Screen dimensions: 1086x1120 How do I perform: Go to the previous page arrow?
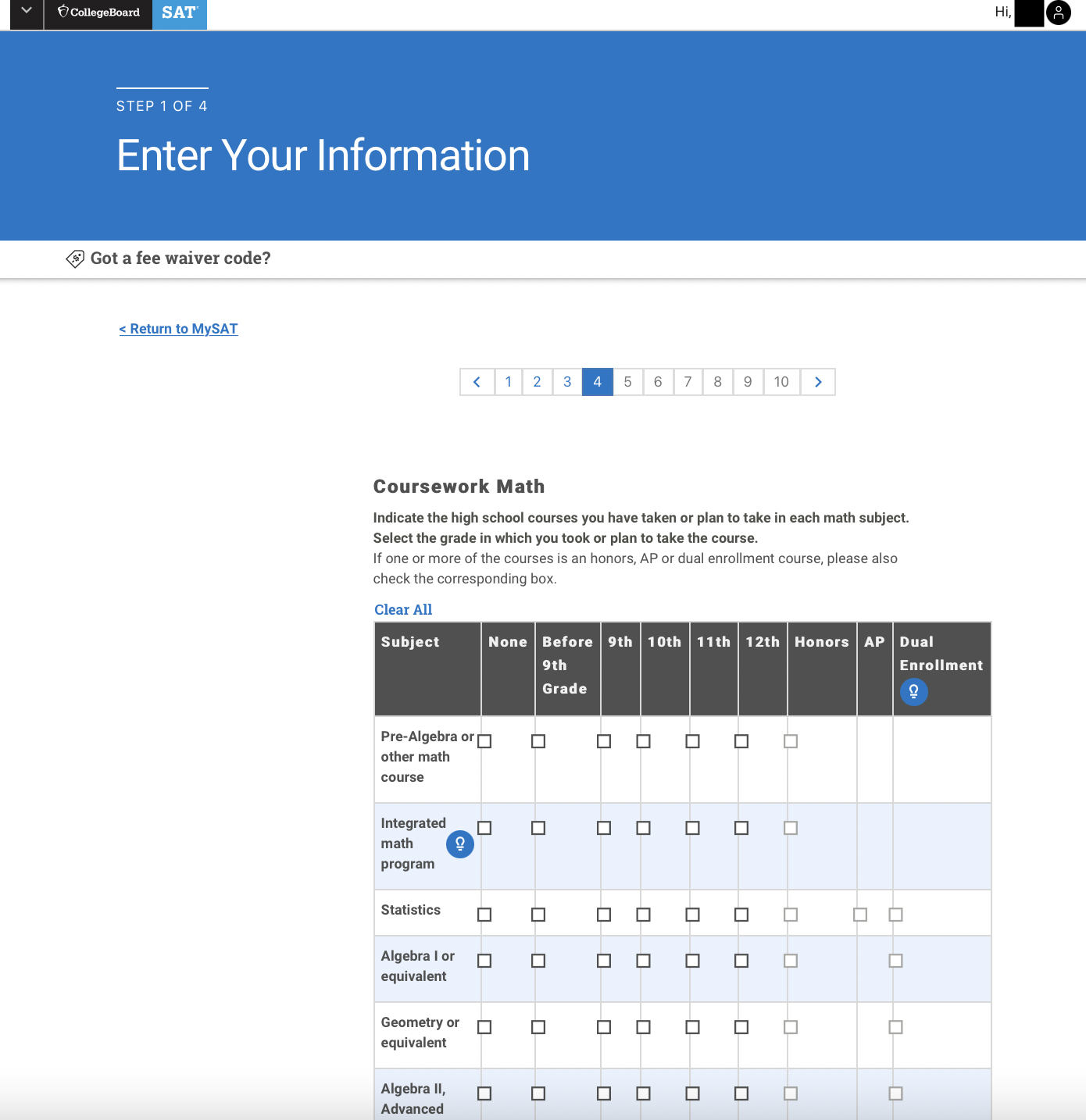(477, 382)
